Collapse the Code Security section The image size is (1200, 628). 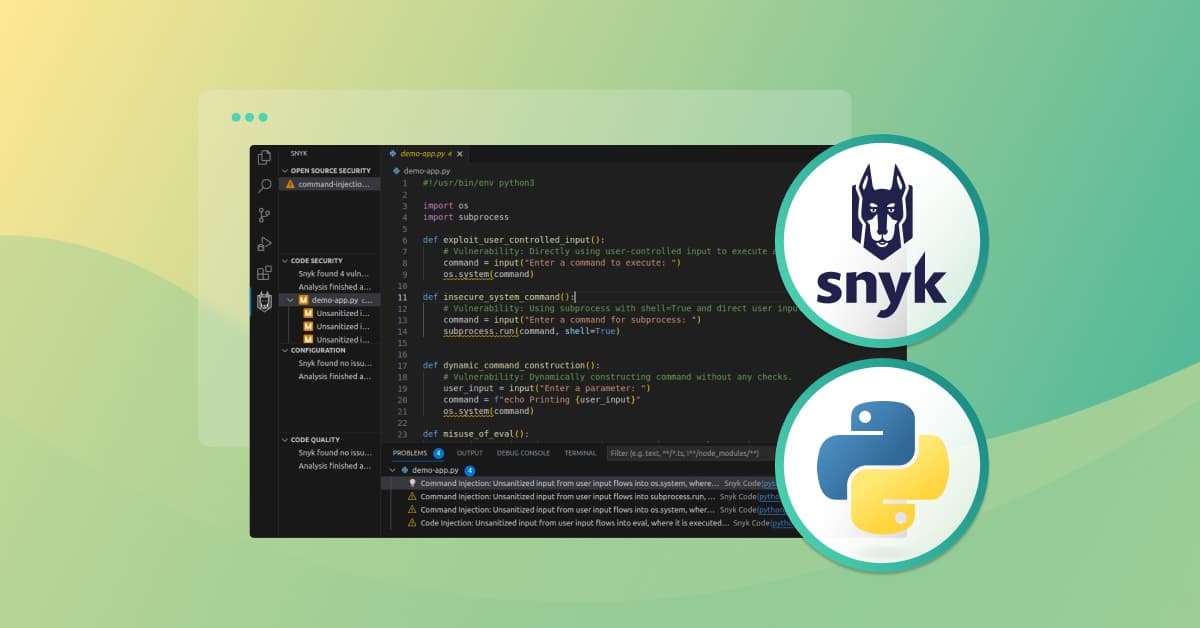click(x=285, y=261)
